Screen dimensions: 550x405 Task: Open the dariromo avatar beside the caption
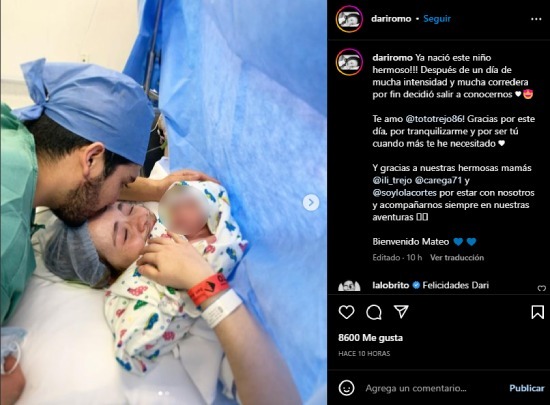click(349, 62)
